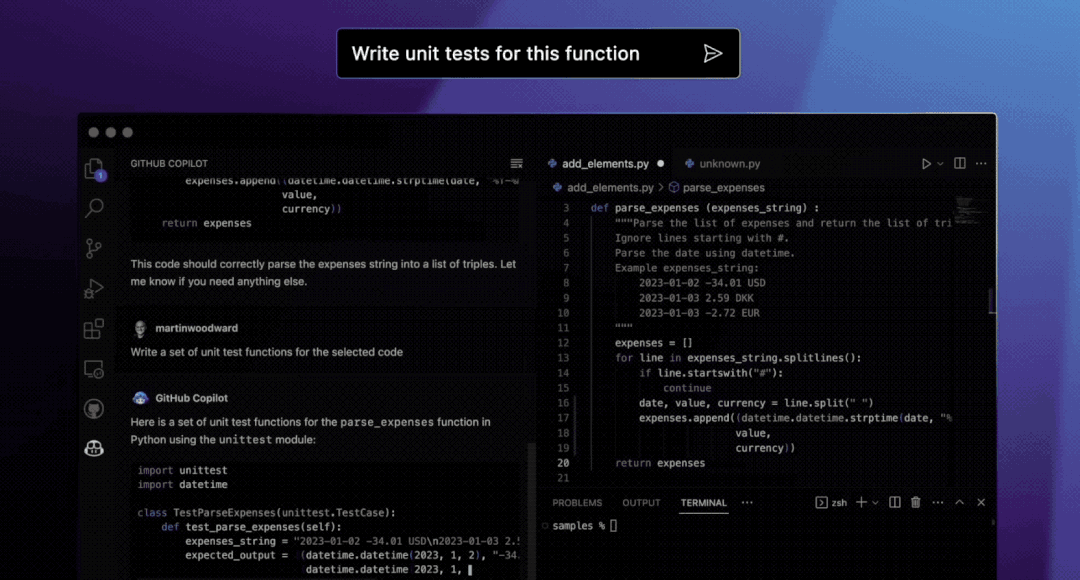The height and width of the screenshot is (580, 1080).
Task: Click 'expenses = []' line in editor
Action: click(x=654, y=343)
